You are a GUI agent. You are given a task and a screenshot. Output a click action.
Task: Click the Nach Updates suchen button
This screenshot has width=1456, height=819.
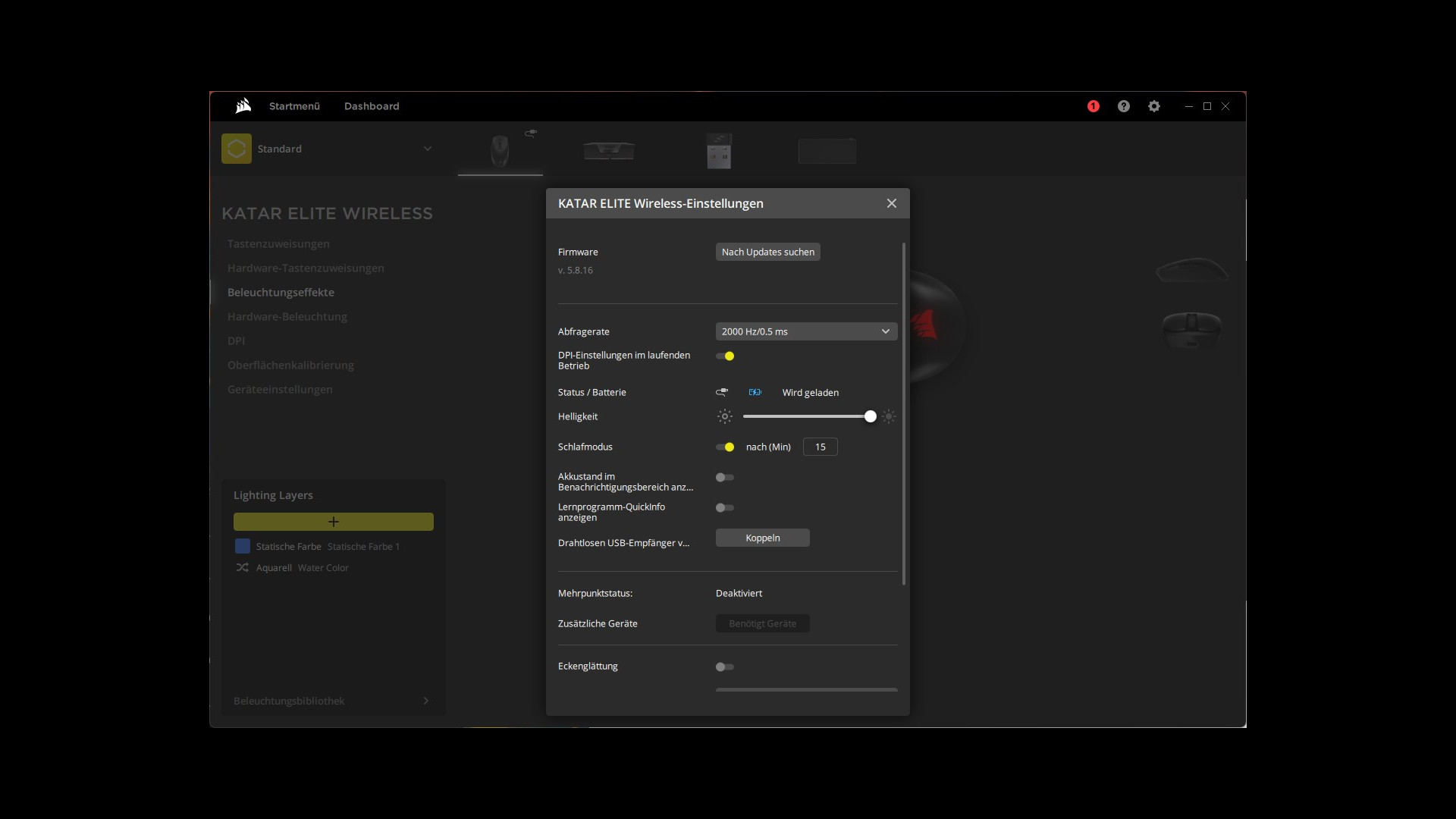(x=767, y=252)
